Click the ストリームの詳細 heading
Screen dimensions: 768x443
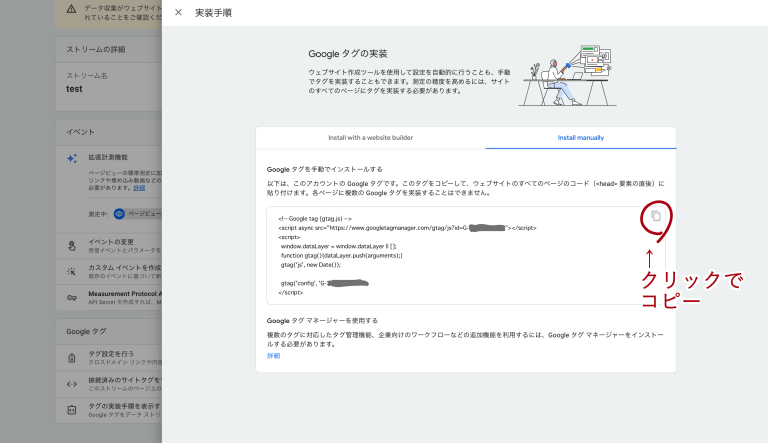96,49
